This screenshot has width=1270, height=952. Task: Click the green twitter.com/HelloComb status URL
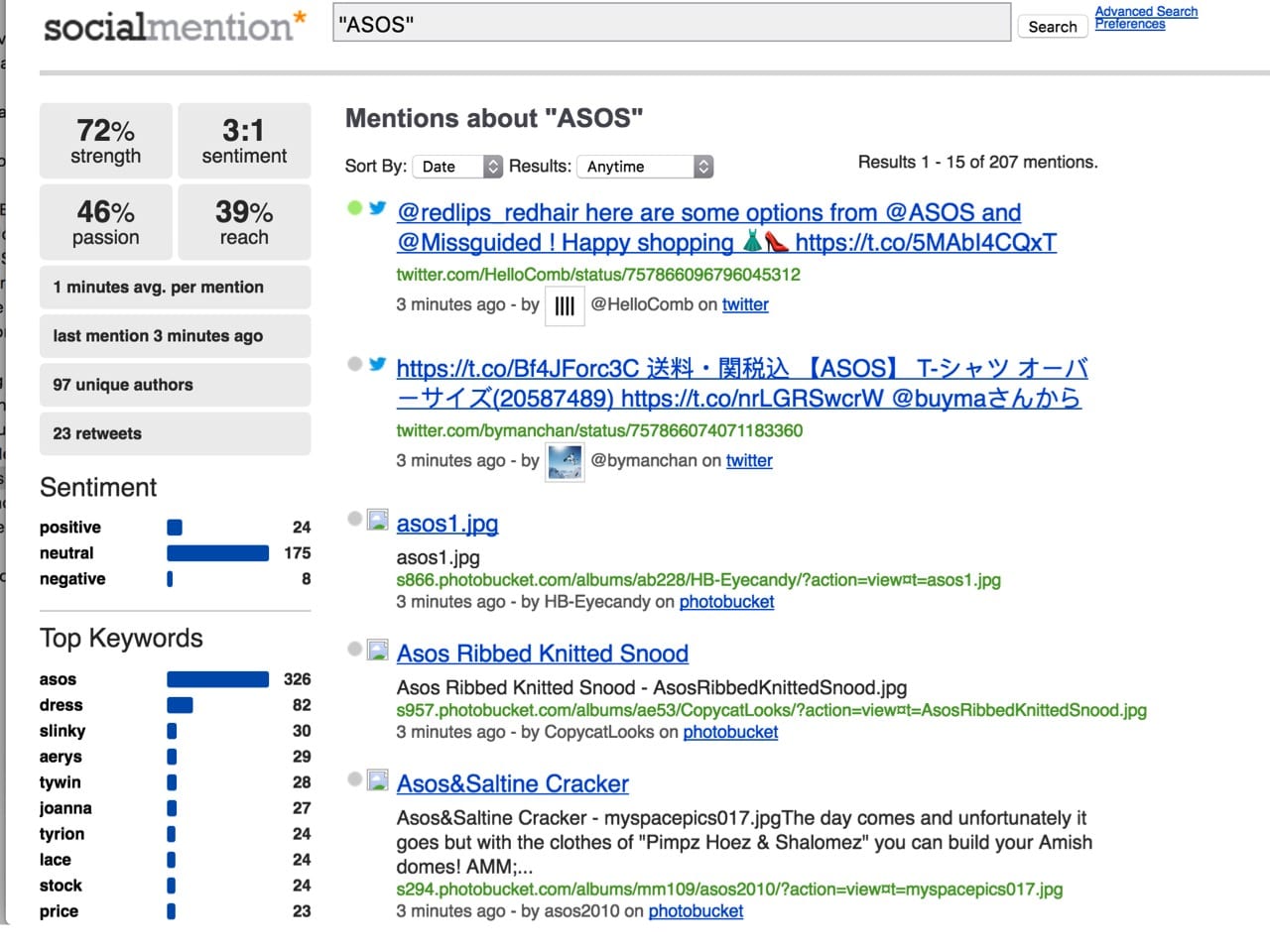598,274
